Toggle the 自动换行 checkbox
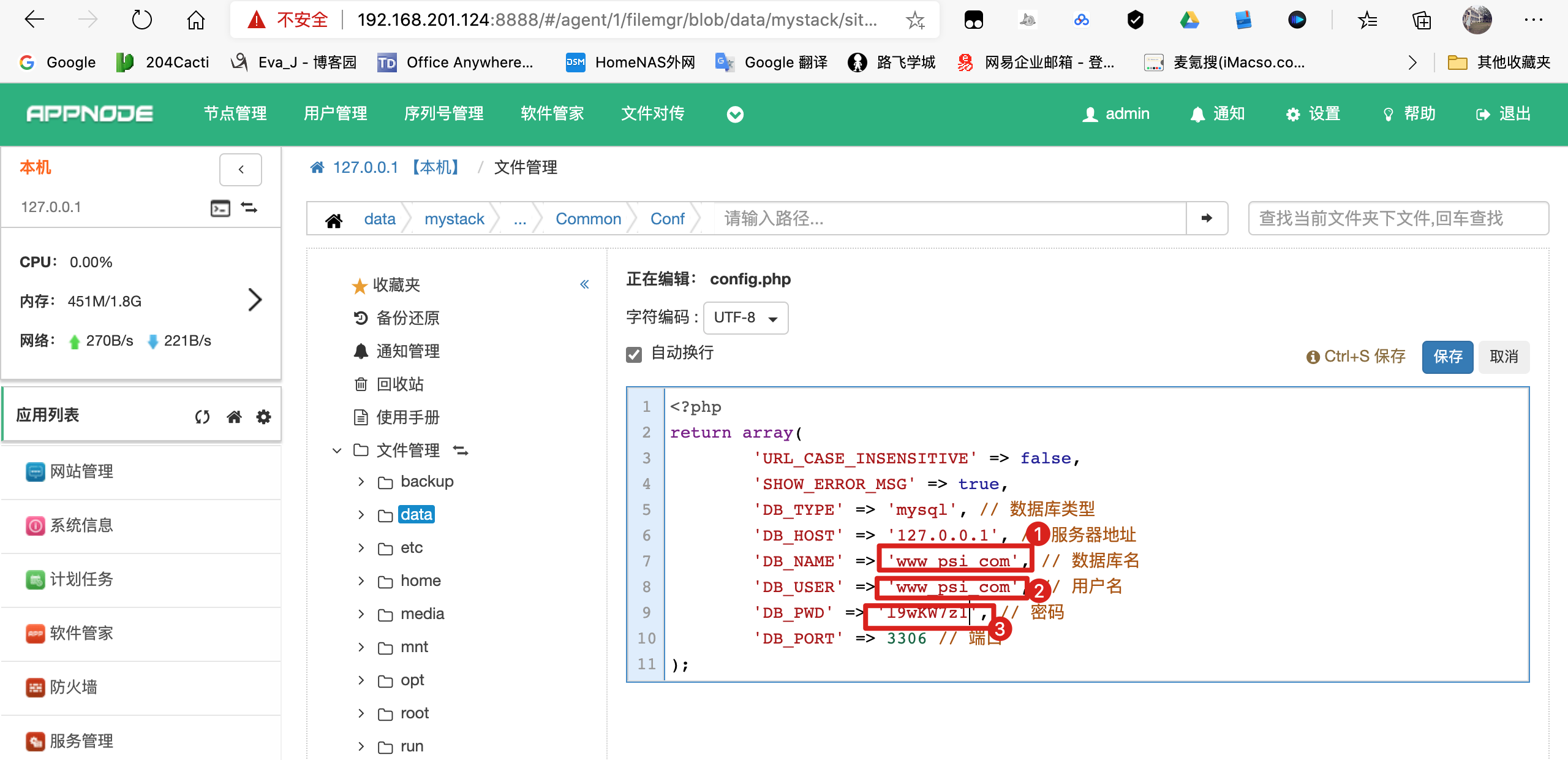This screenshot has height=760, width=1568. point(634,354)
